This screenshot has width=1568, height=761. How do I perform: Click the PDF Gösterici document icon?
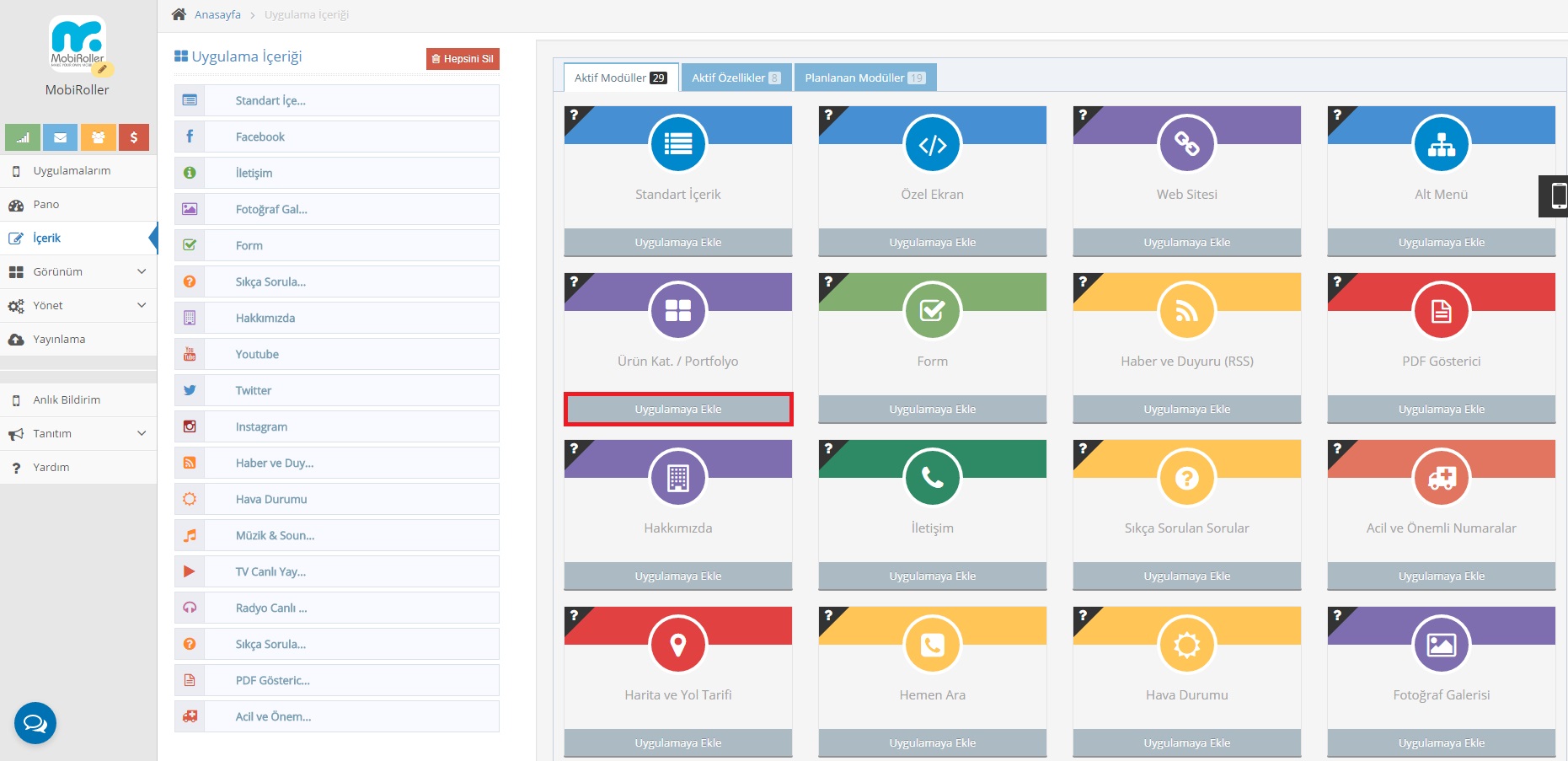pyautogui.click(x=1441, y=311)
